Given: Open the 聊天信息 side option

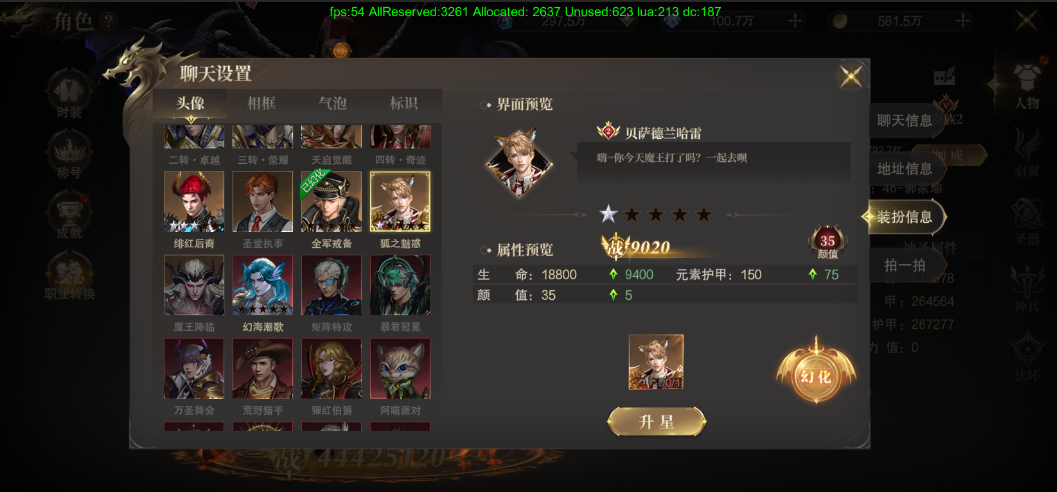Looking at the screenshot, I should [x=904, y=121].
